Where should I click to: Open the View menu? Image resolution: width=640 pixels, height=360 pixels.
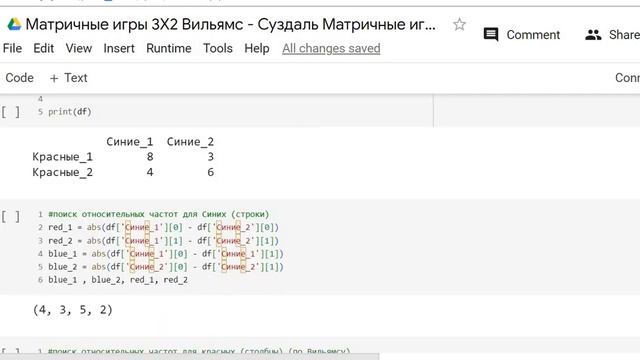tap(79, 48)
